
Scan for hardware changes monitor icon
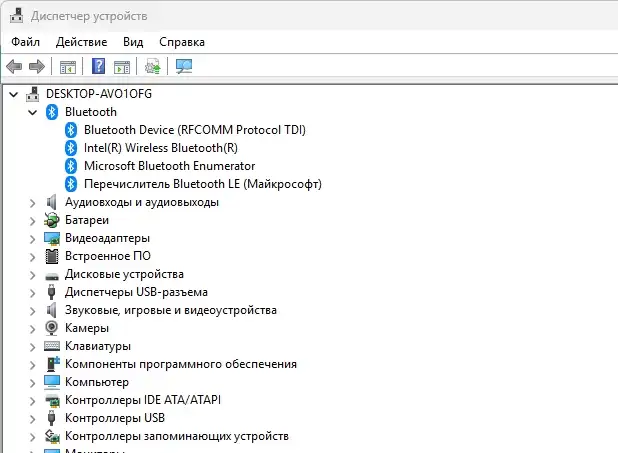pyautogui.click(x=184, y=66)
